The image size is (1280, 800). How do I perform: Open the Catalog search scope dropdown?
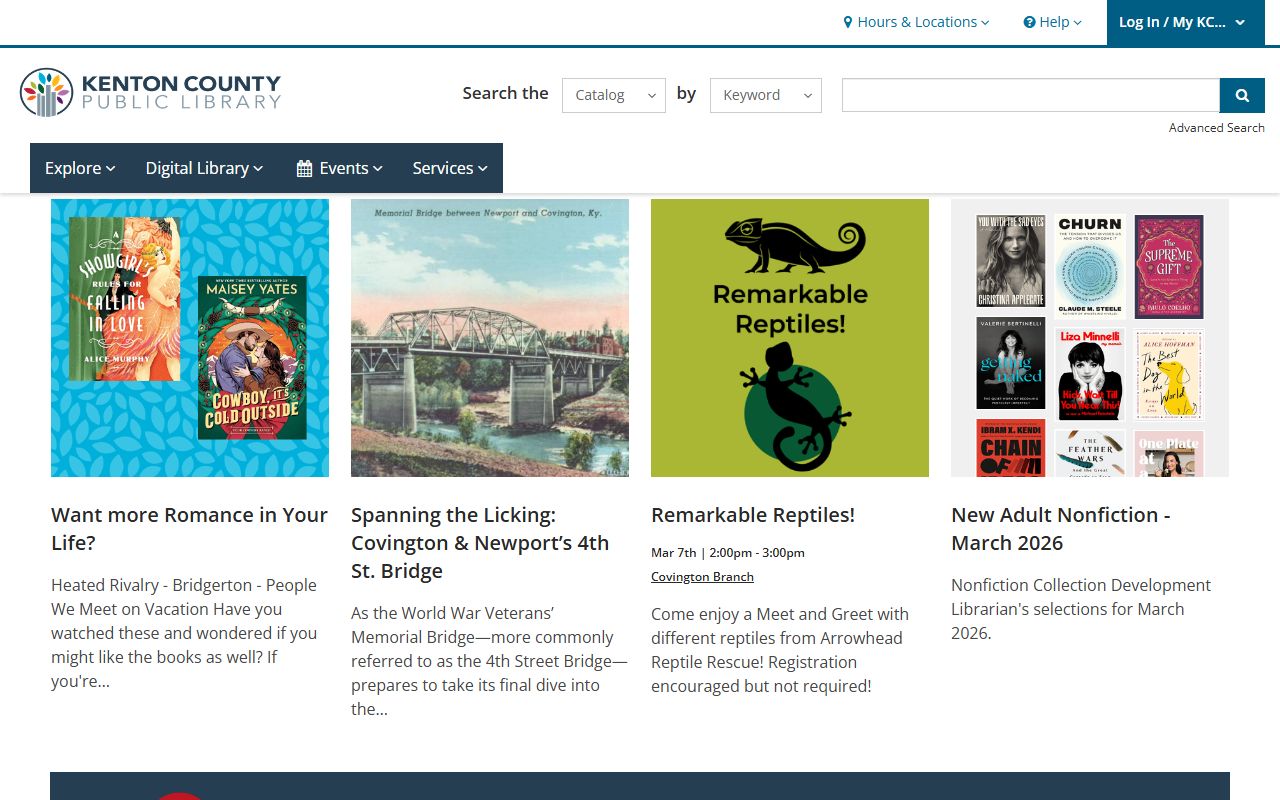pyautogui.click(x=613, y=95)
